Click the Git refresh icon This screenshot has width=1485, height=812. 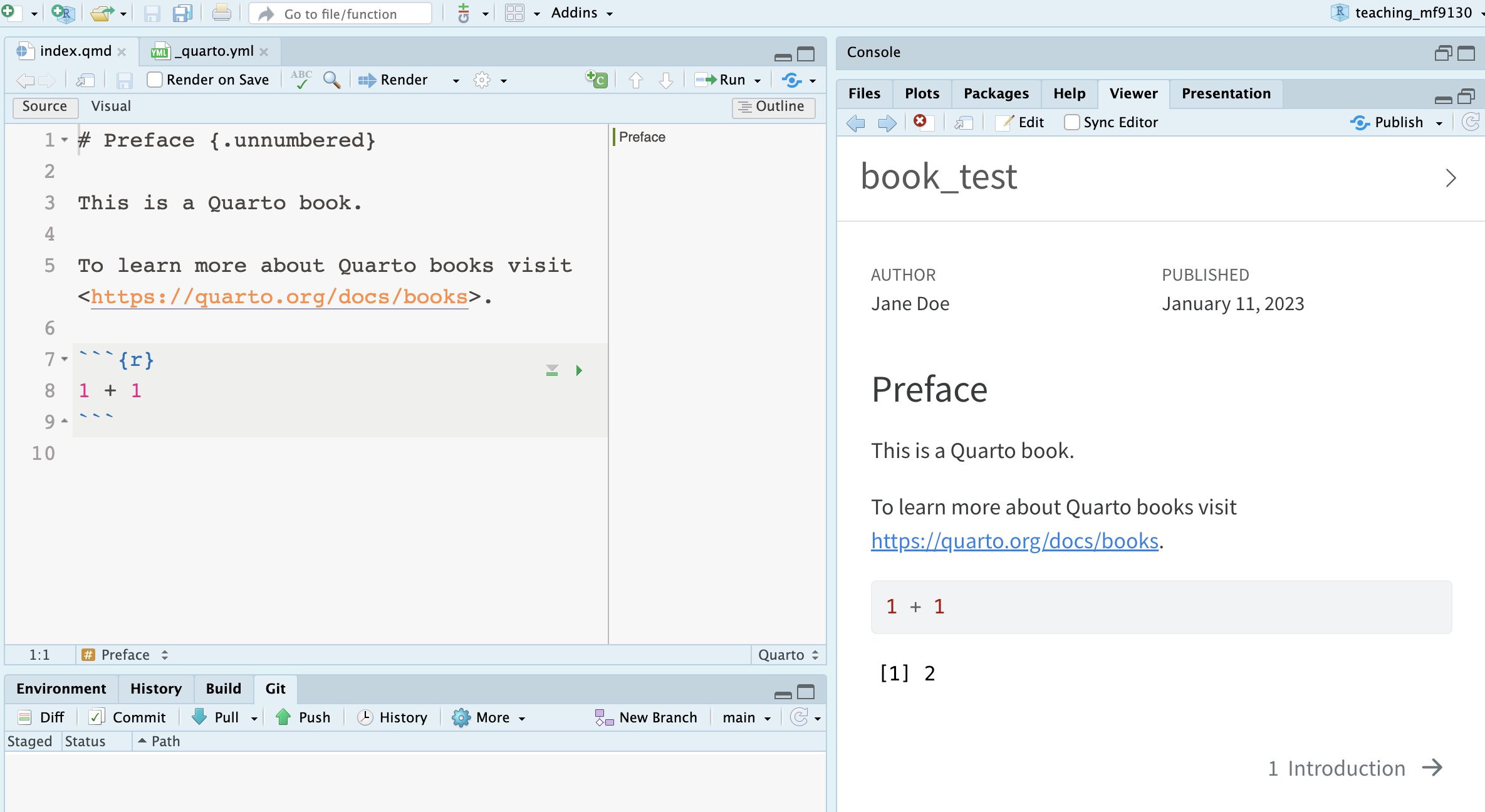[799, 717]
